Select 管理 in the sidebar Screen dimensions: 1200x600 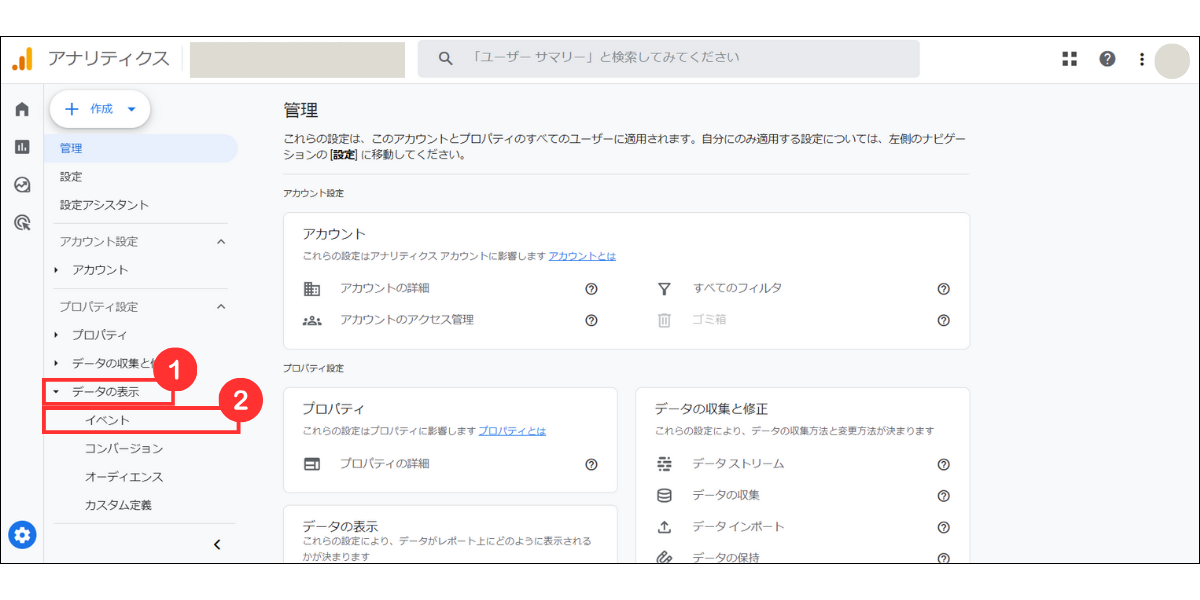(141, 148)
